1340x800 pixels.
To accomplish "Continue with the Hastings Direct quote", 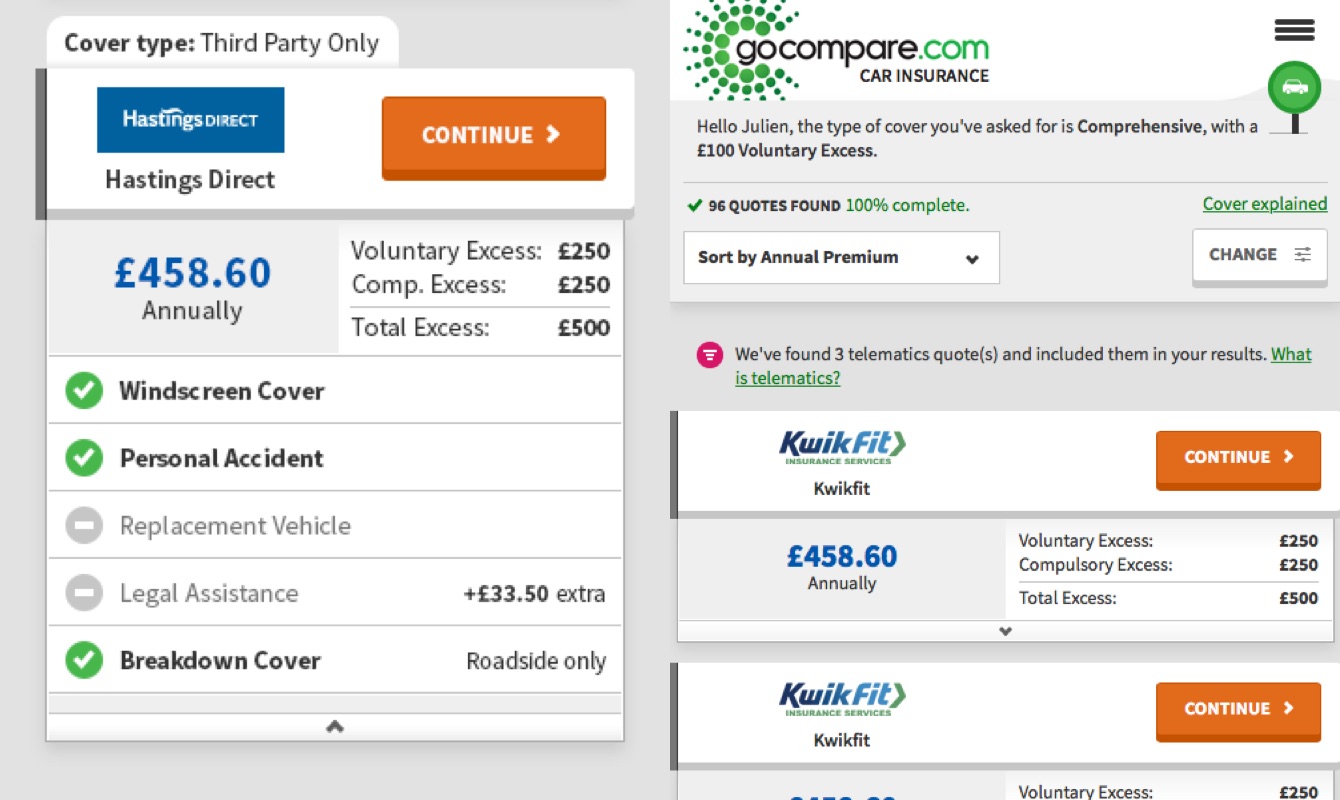I will tap(494, 136).
